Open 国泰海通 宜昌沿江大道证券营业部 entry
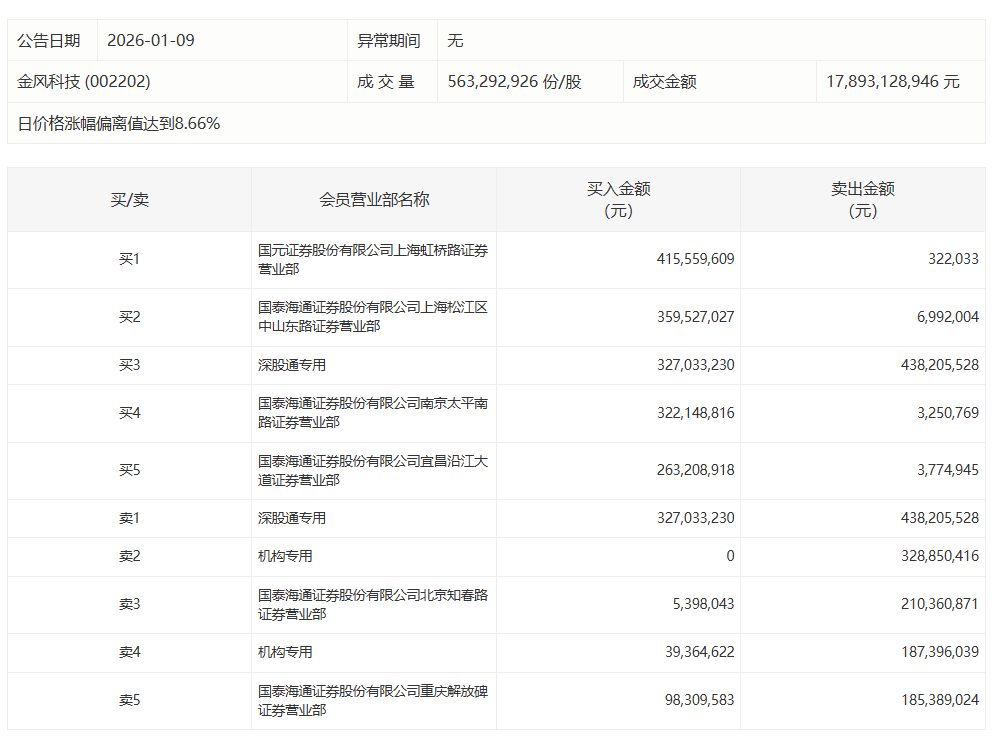Image resolution: width=999 pixels, height=754 pixels. click(x=373, y=471)
